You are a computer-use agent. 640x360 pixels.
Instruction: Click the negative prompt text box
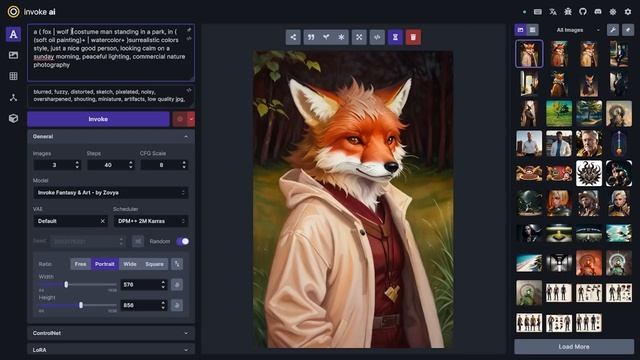pyautogui.click(x=111, y=96)
